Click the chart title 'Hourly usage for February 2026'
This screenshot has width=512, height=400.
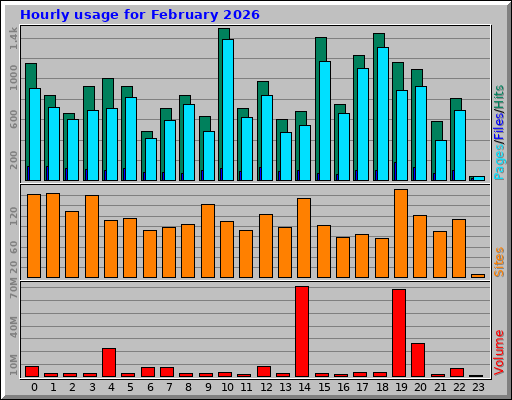[140, 15]
